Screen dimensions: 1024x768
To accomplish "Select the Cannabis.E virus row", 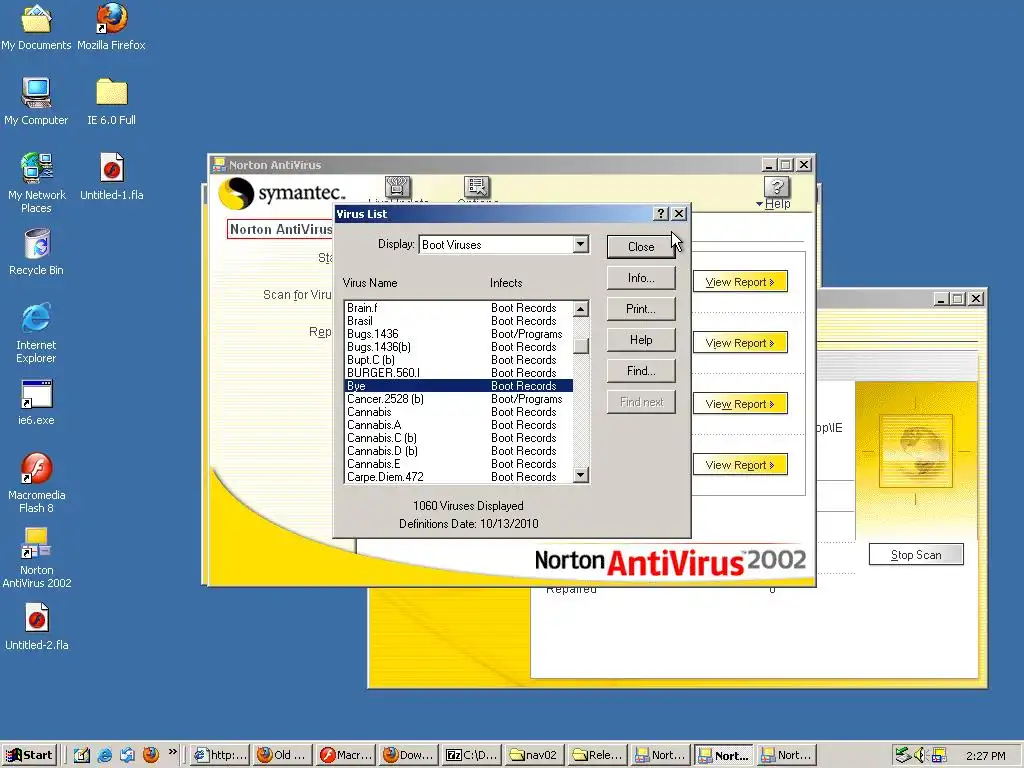I will click(458, 464).
